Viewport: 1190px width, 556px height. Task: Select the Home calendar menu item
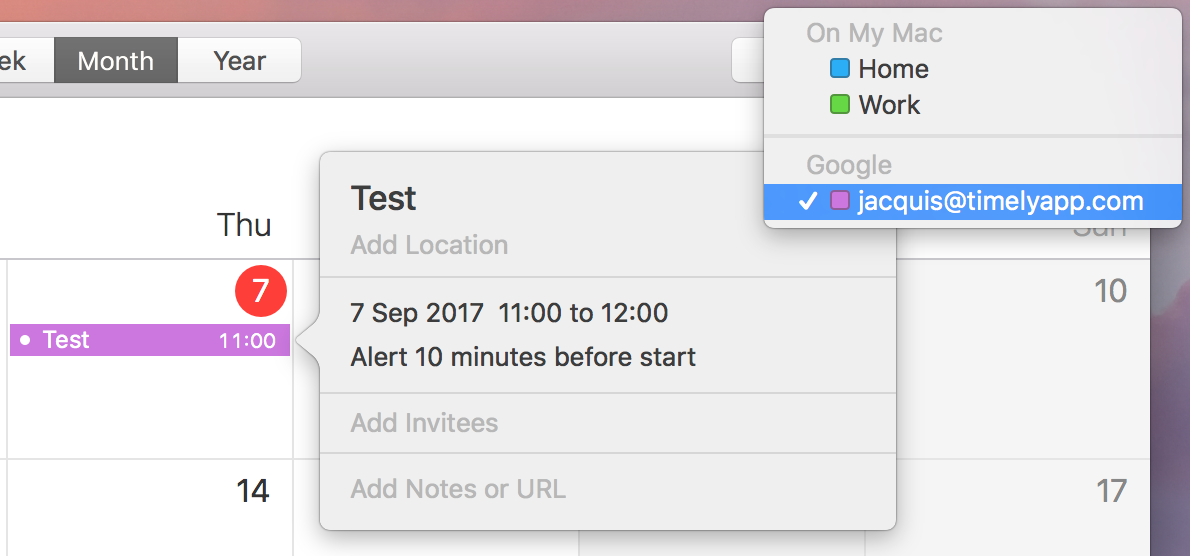(x=973, y=69)
